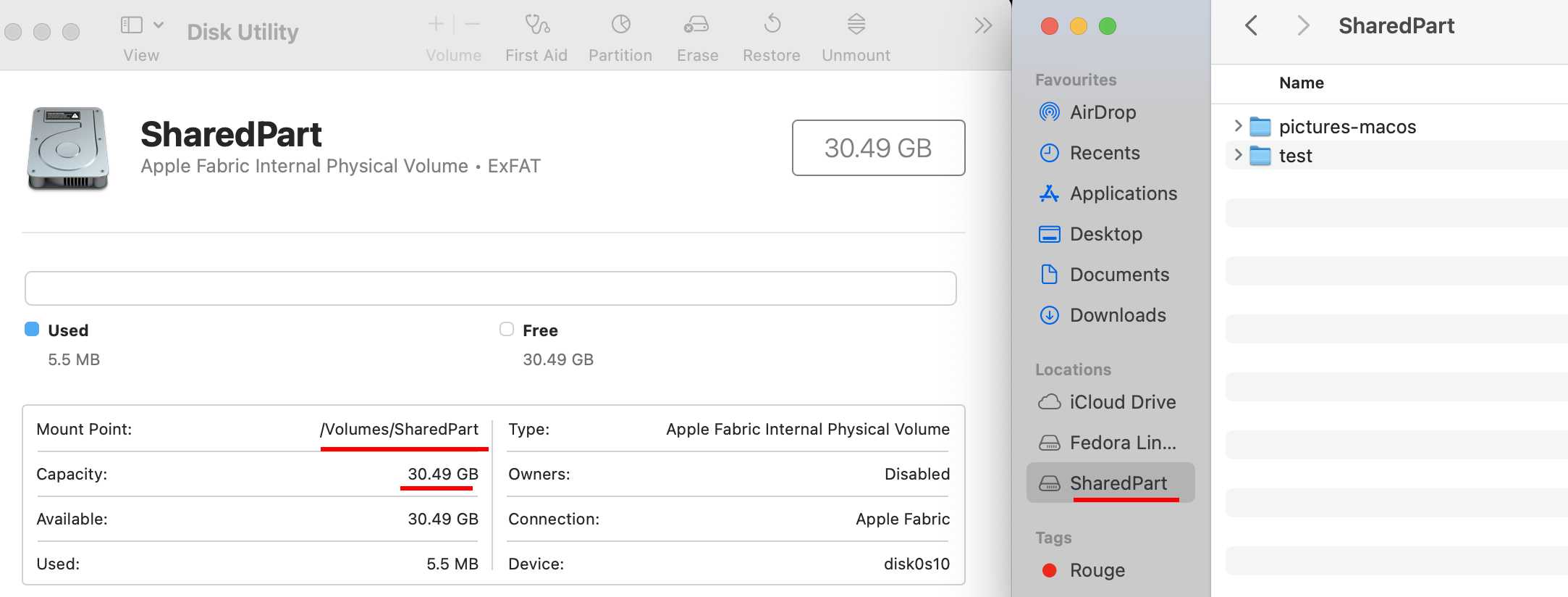This screenshot has height=597, width=1568.
Task: Close the Finder window with red button
Action: [x=1050, y=26]
